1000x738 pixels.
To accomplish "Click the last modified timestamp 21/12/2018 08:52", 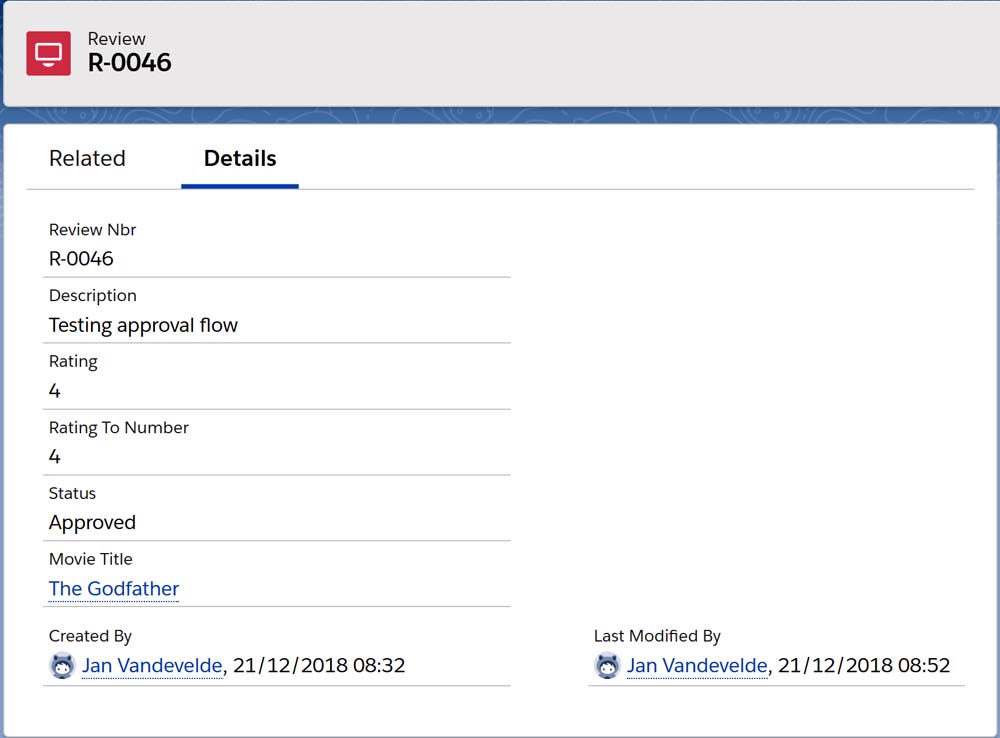I will point(864,666).
